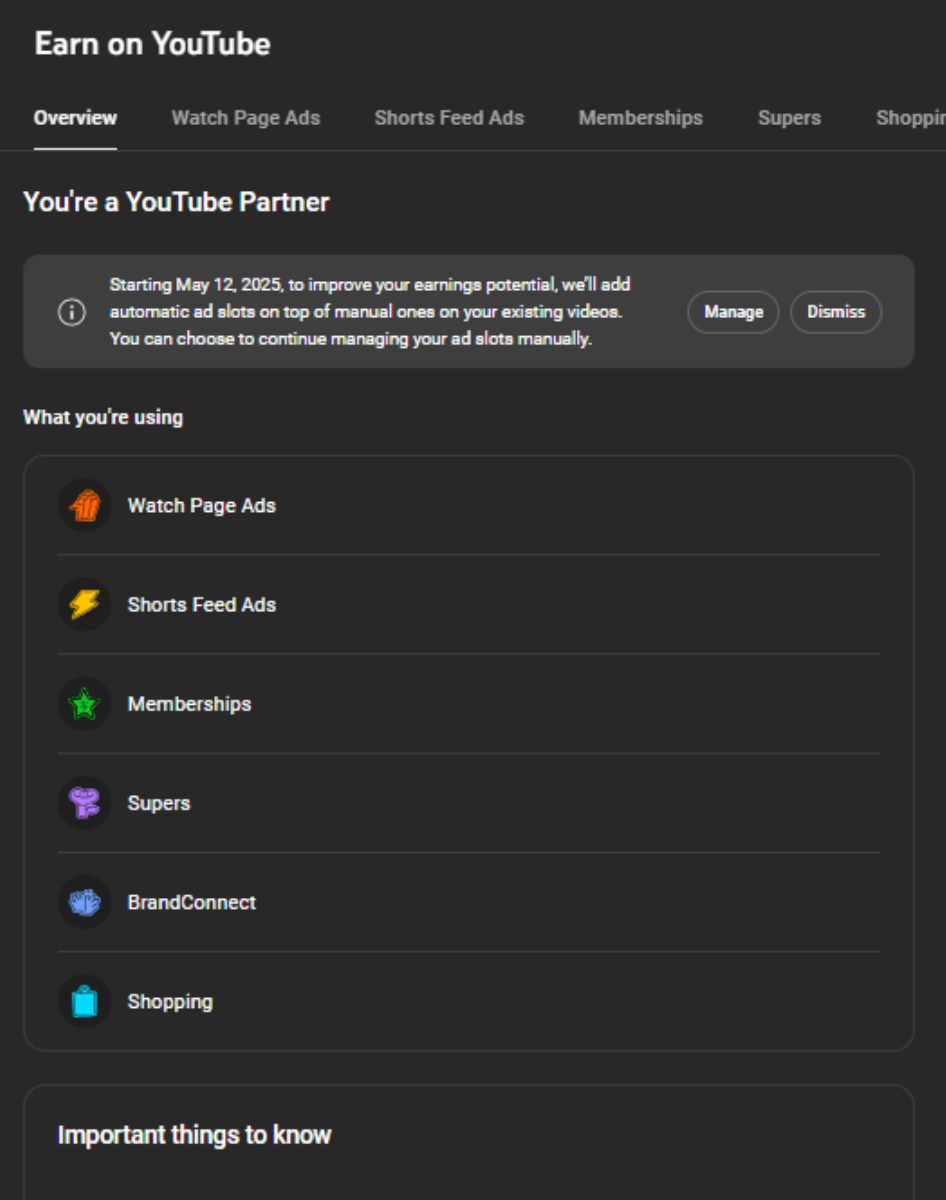This screenshot has height=1200, width=946.
Task: Click the cyan Shopping bag icon
Action: coord(85,1001)
